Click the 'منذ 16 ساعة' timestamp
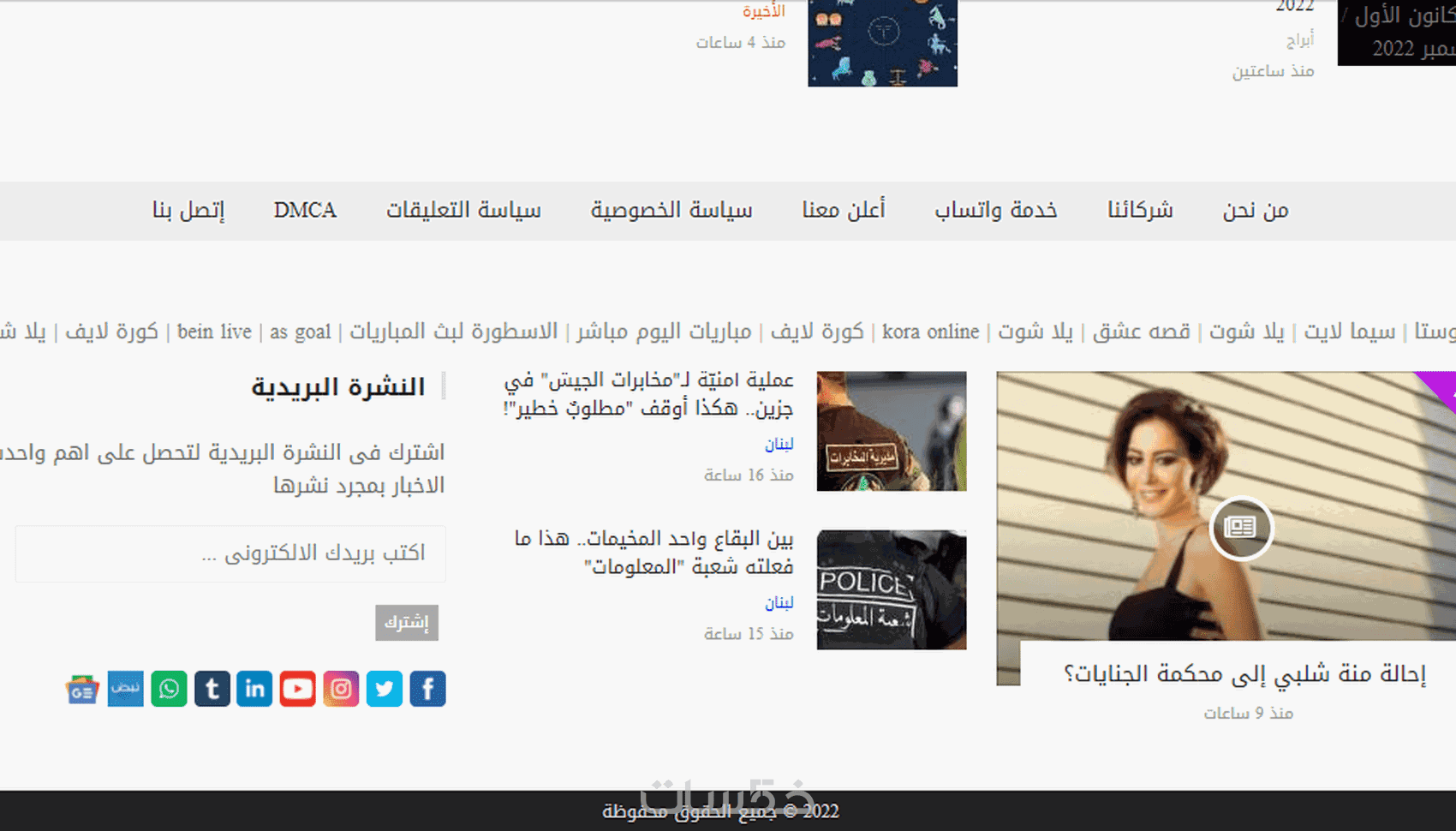This screenshot has height=831, width=1456. coord(749,475)
